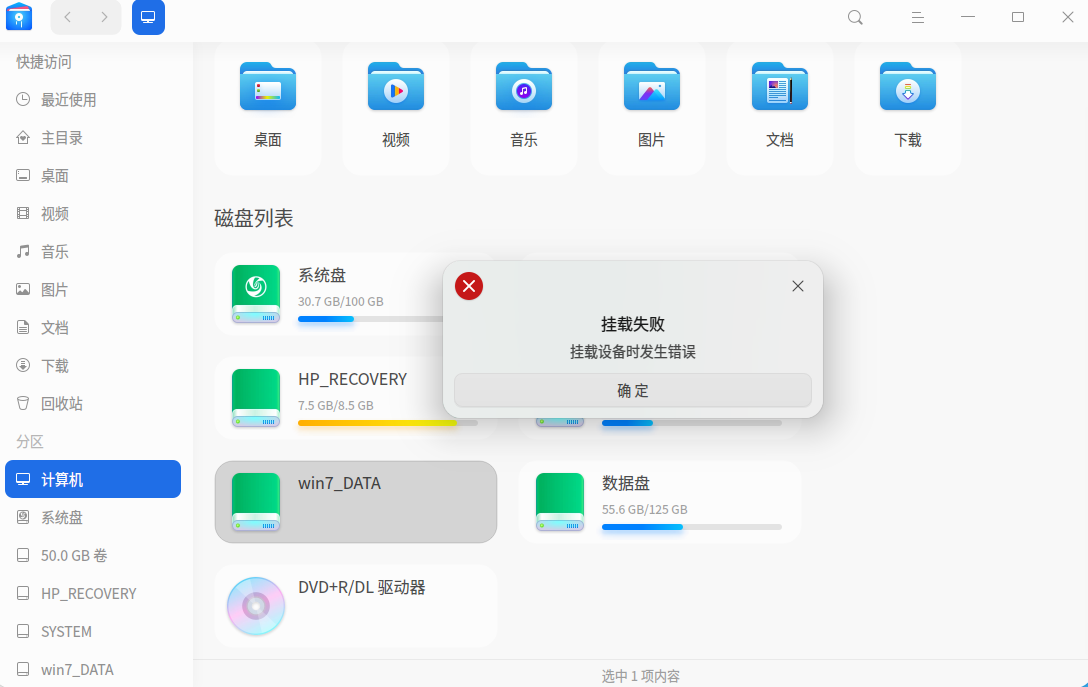The height and width of the screenshot is (687, 1088).
Task: Open 回收站 from the sidebar
Action: coord(93,403)
